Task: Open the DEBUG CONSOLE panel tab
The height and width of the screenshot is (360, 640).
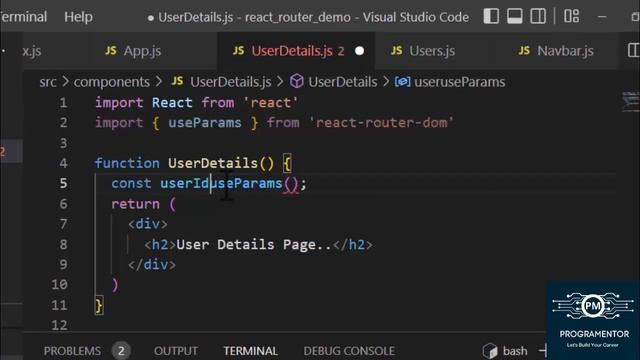Action: (x=349, y=351)
